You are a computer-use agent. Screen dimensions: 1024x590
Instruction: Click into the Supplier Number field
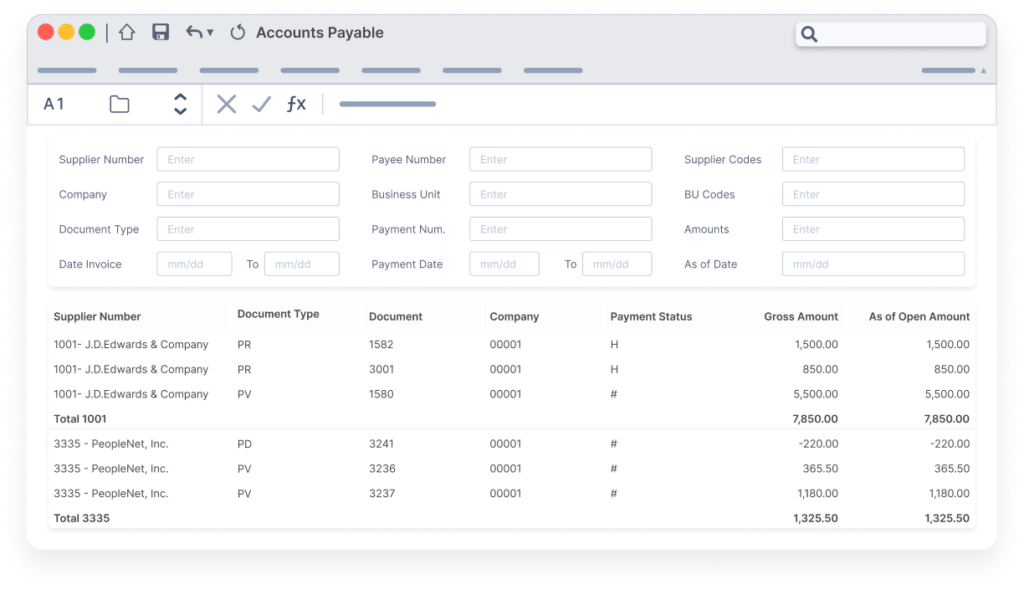point(247,158)
